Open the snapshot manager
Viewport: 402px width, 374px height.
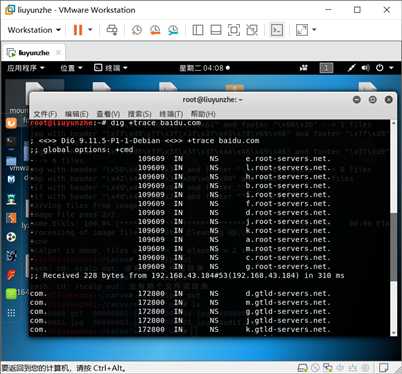click(x=173, y=30)
